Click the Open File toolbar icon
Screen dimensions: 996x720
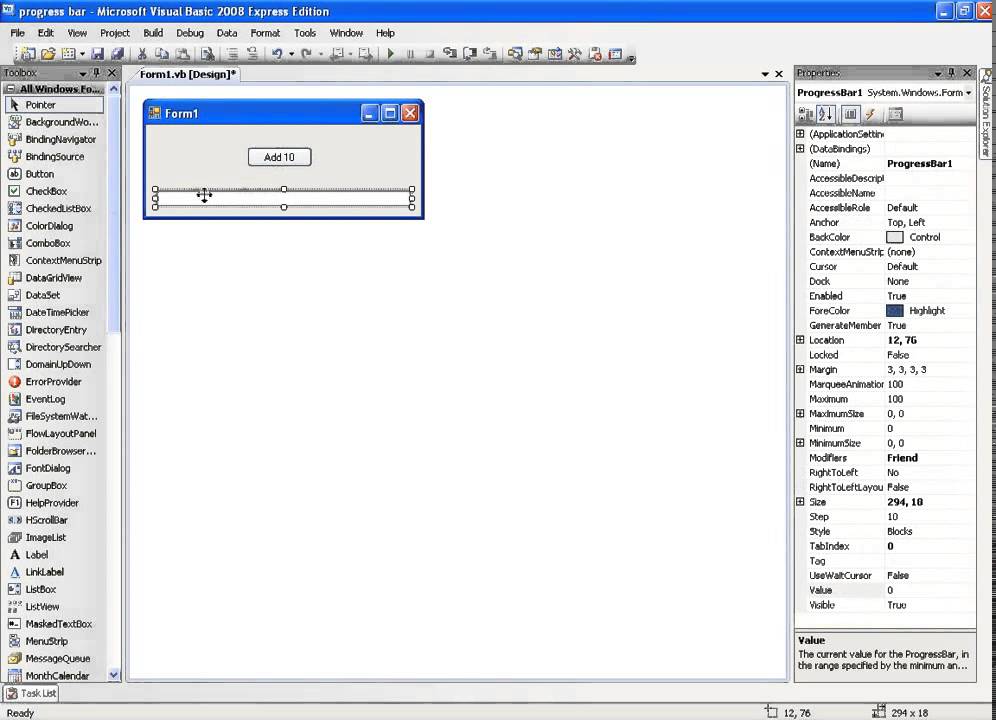[x=48, y=54]
